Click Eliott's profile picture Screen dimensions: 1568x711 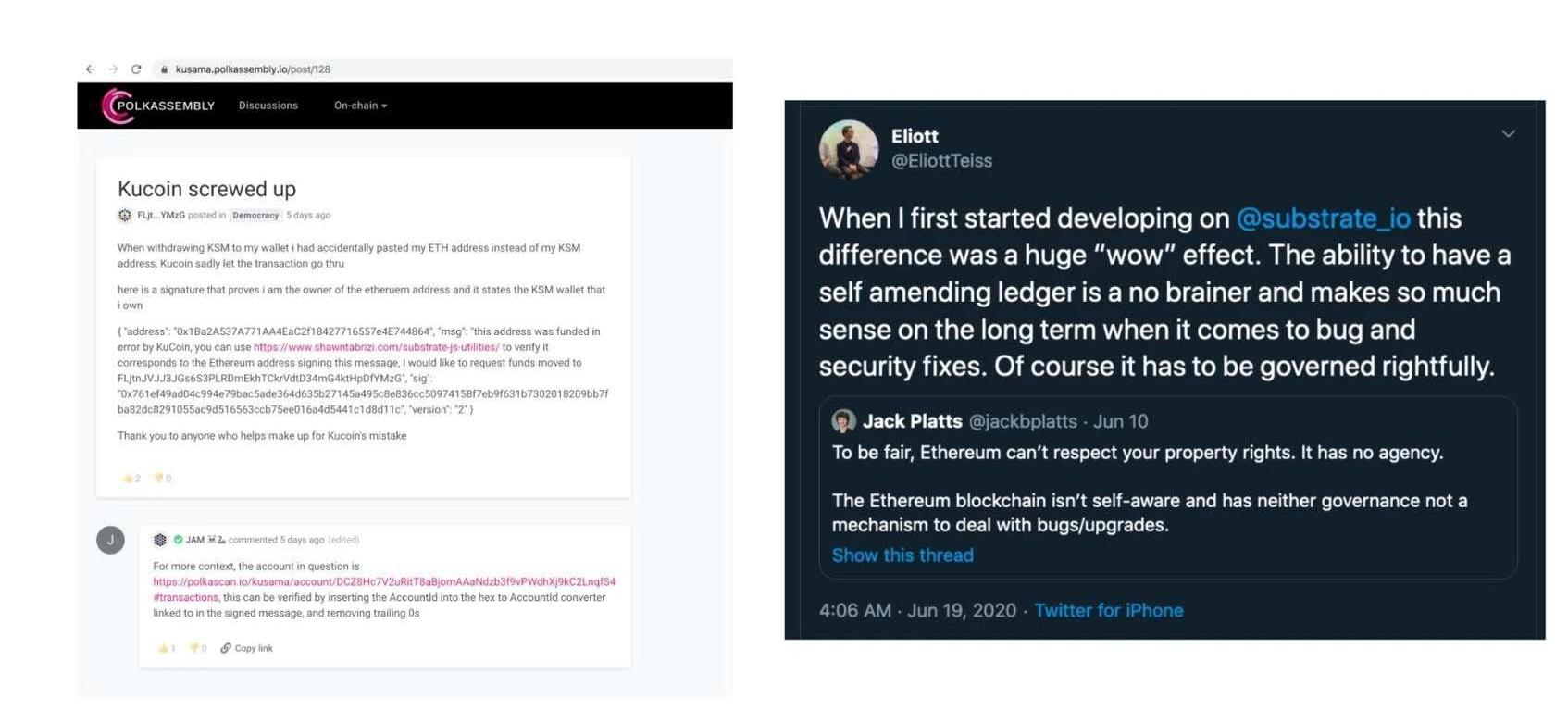[x=848, y=148]
